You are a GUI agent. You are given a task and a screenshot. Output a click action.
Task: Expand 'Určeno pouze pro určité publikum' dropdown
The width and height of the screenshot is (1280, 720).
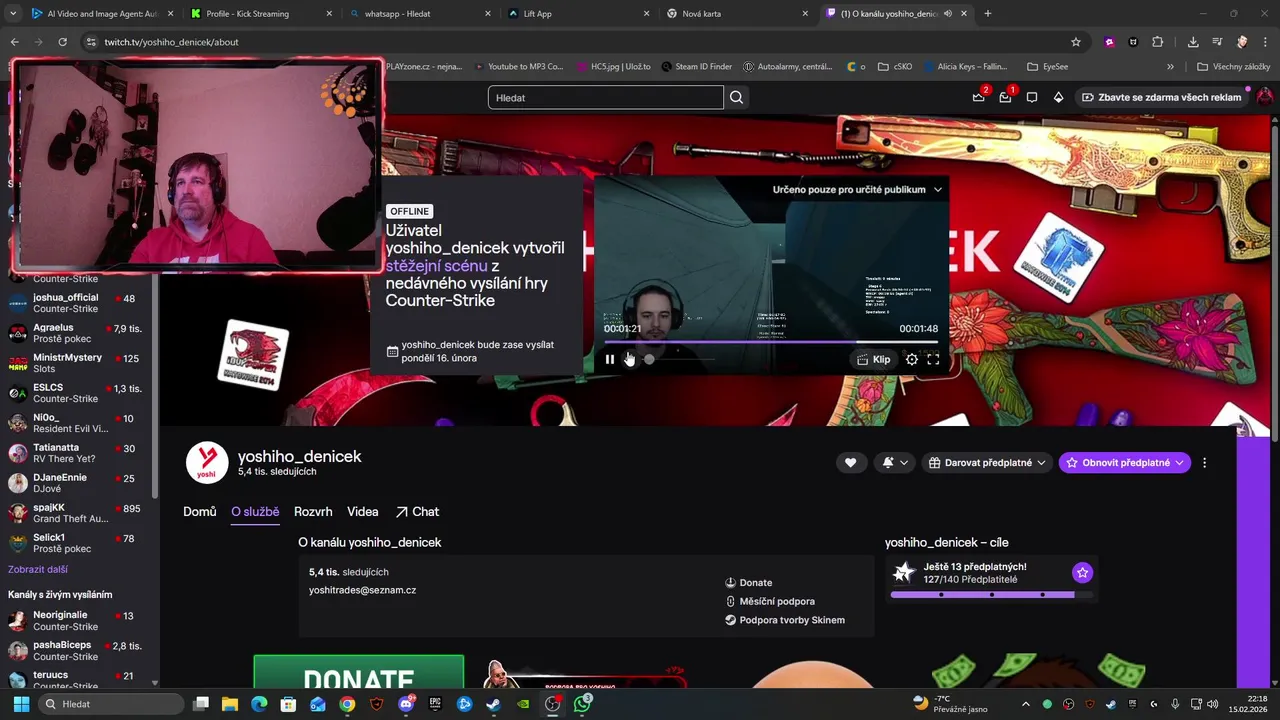pyautogui.click(x=857, y=189)
